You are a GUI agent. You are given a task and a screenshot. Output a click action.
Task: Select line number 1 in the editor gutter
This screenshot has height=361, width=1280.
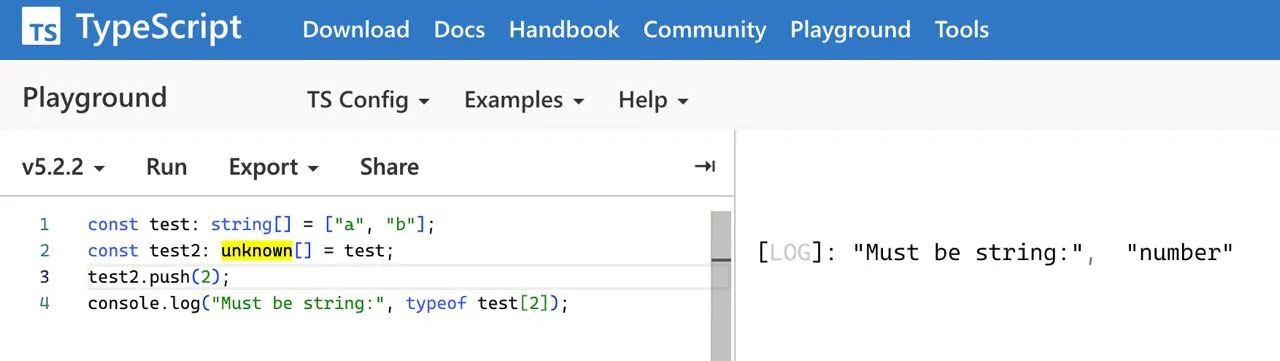43,224
